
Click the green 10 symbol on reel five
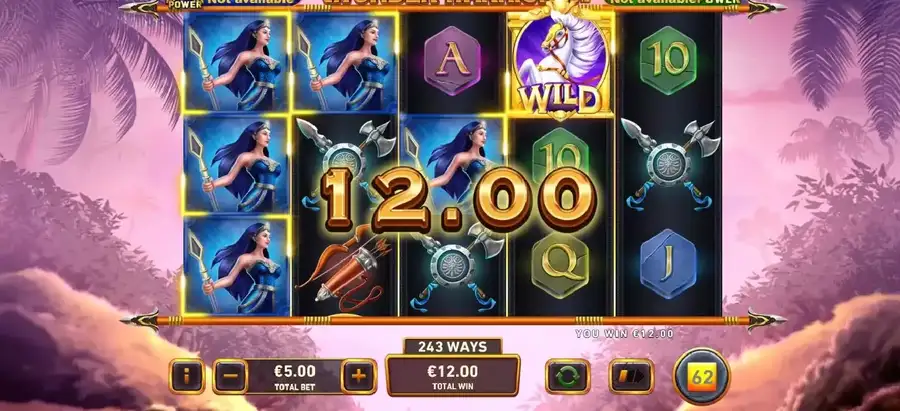668,60
